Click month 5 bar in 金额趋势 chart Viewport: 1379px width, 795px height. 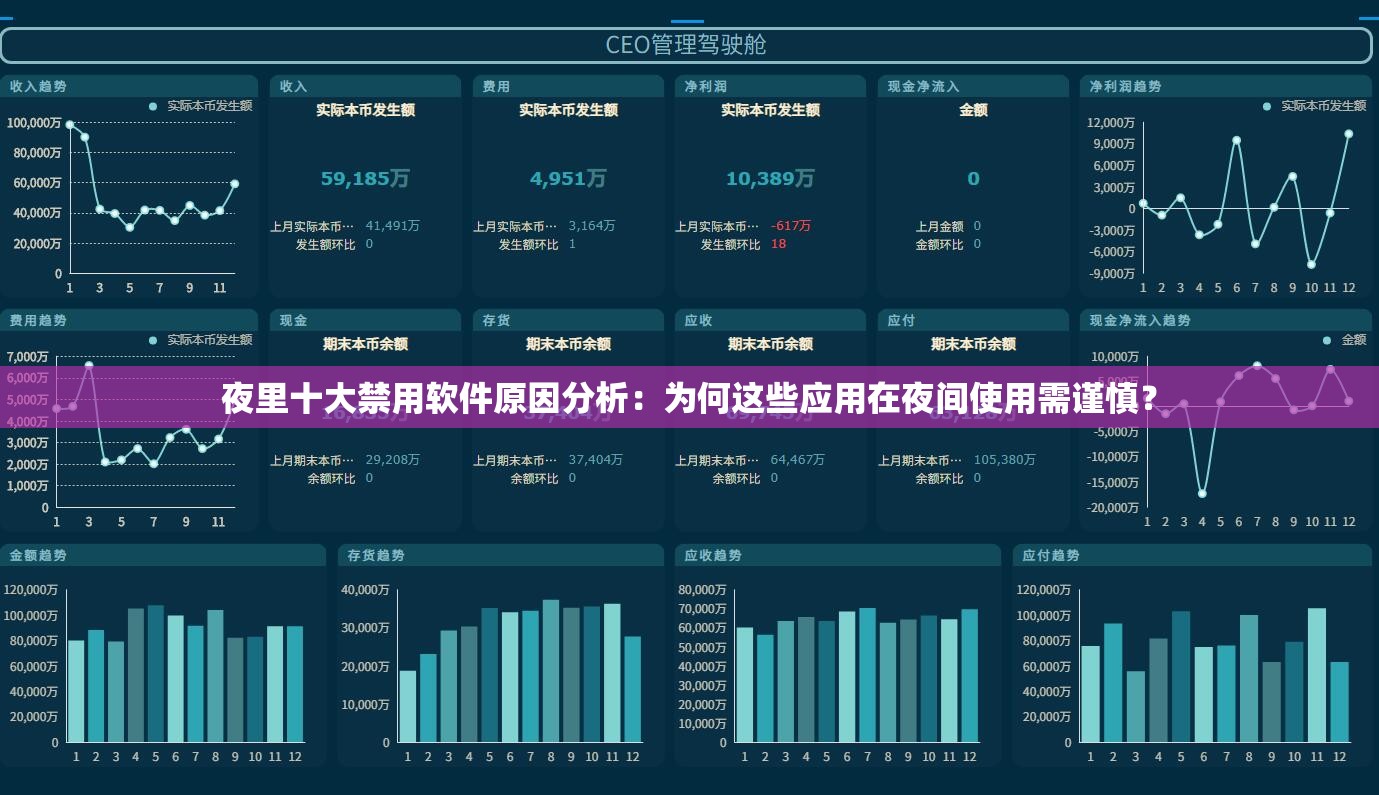pyautogui.click(x=156, y=674)
